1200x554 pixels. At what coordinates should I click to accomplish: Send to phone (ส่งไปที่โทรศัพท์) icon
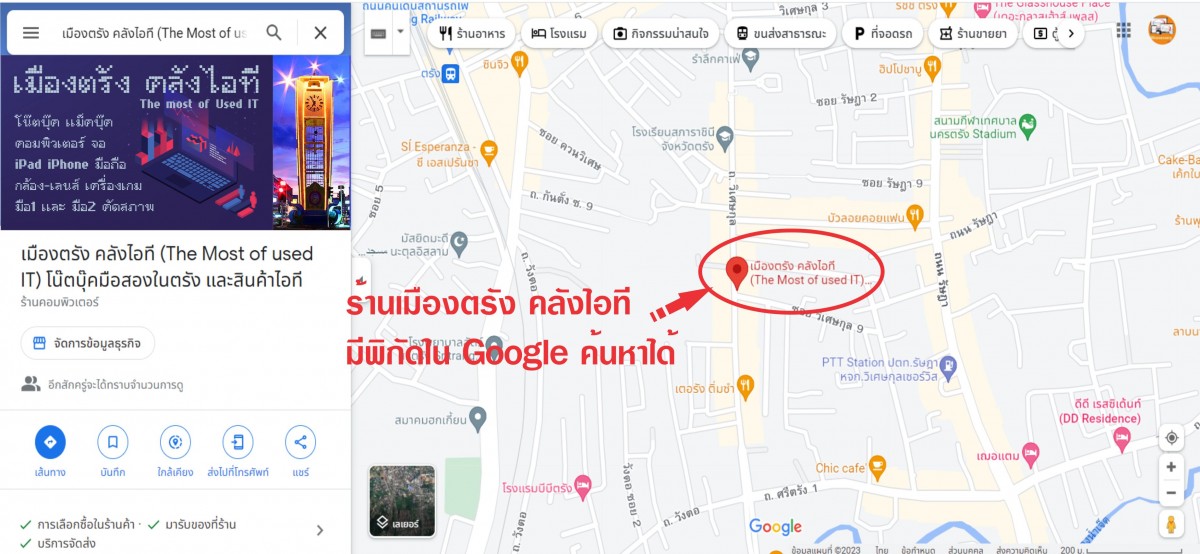click(x=238, y=442)
